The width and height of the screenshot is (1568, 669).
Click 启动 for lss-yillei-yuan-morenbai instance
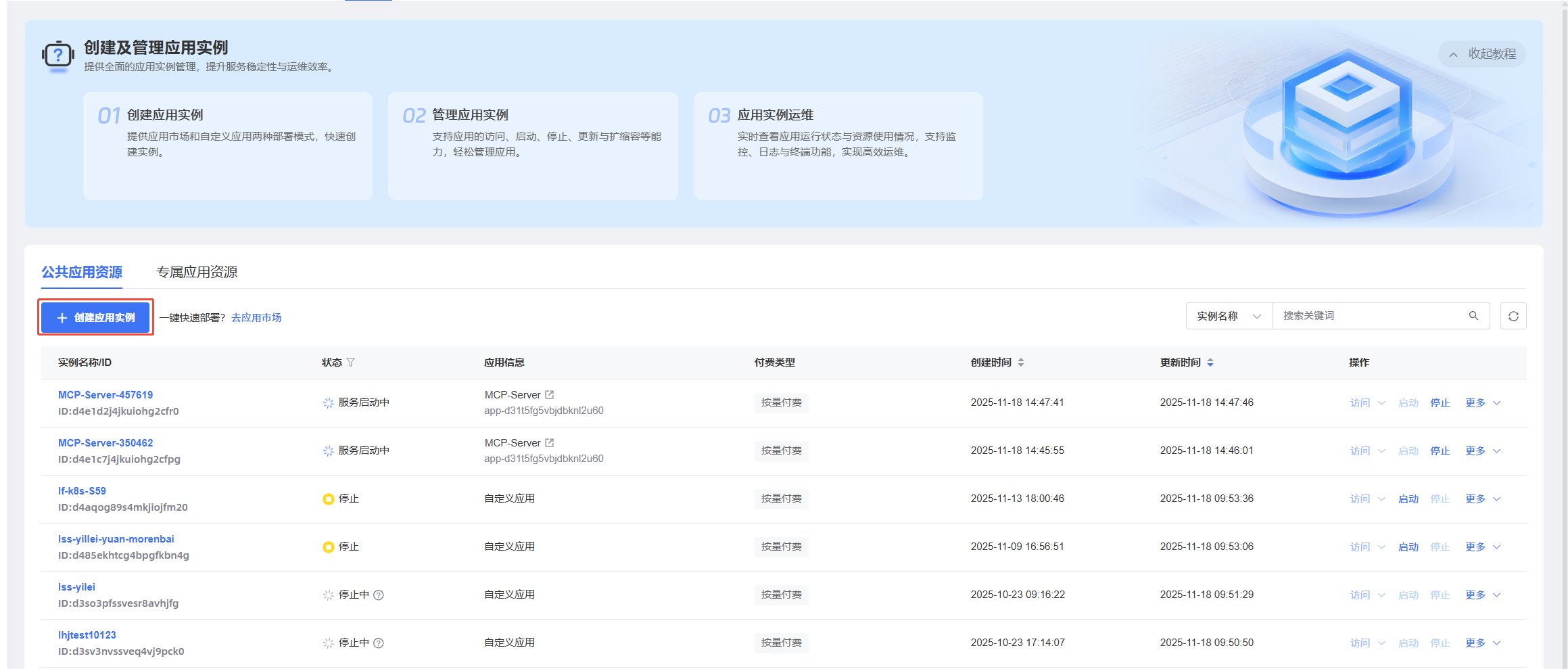1408,547
